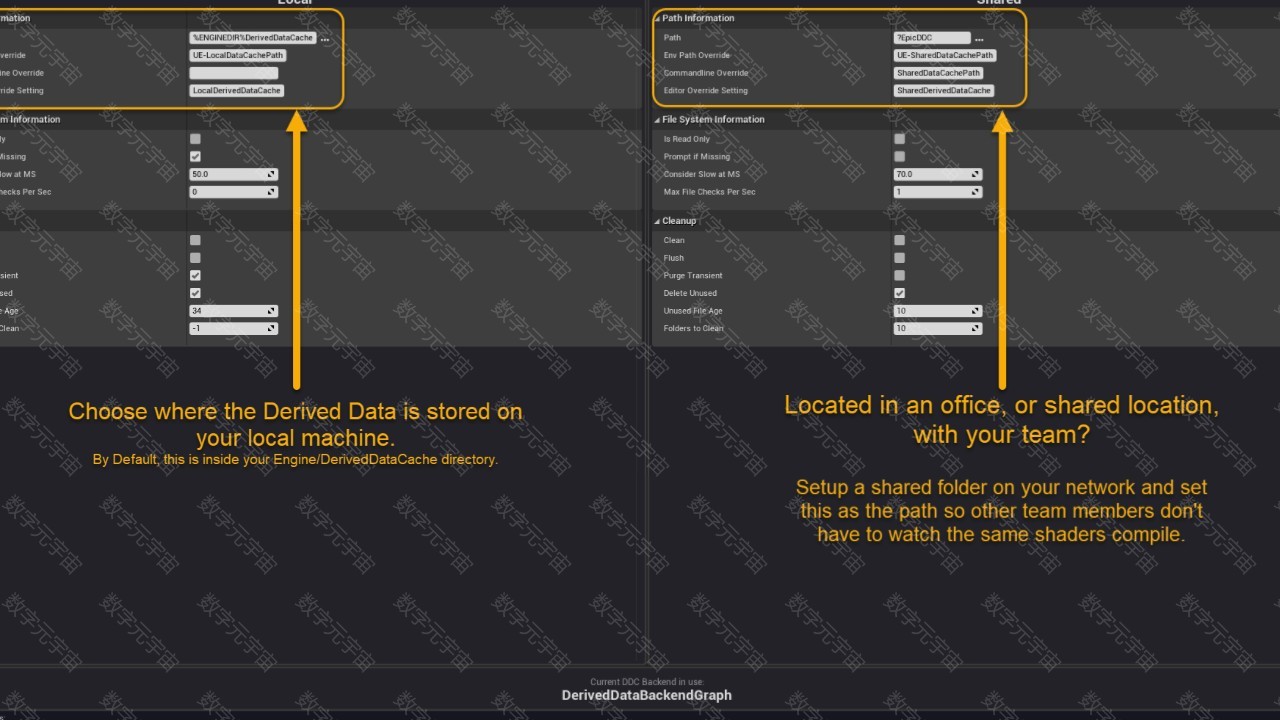This screenshot has width=1280, height=720.
Task: Uncheck Local checkbox two rows above 34 field
Action: pos(195,275)
